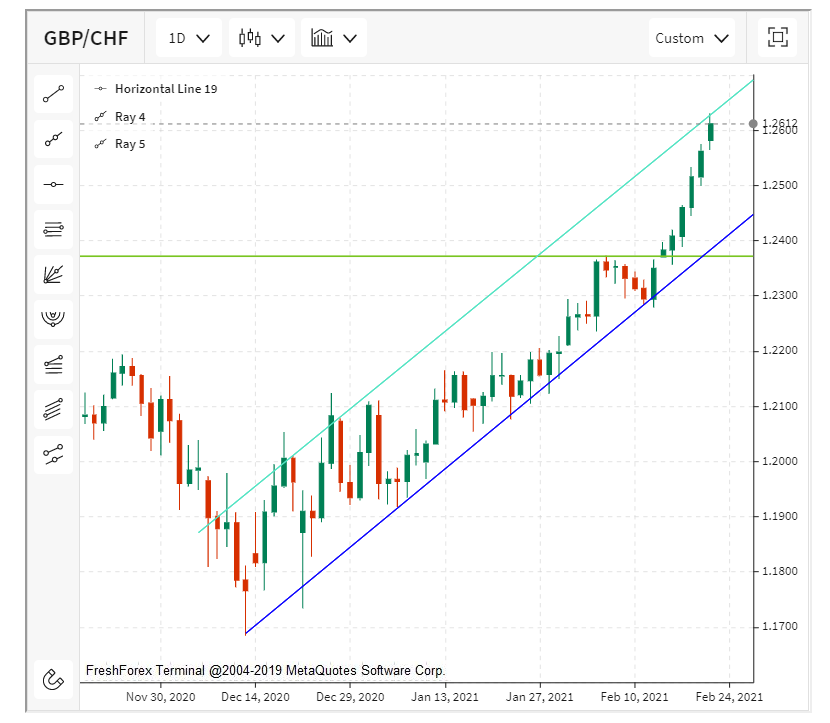Select the Fibonacci retracement tool
This screenshot has height=723, width=830.
click(x=53, y=229)
